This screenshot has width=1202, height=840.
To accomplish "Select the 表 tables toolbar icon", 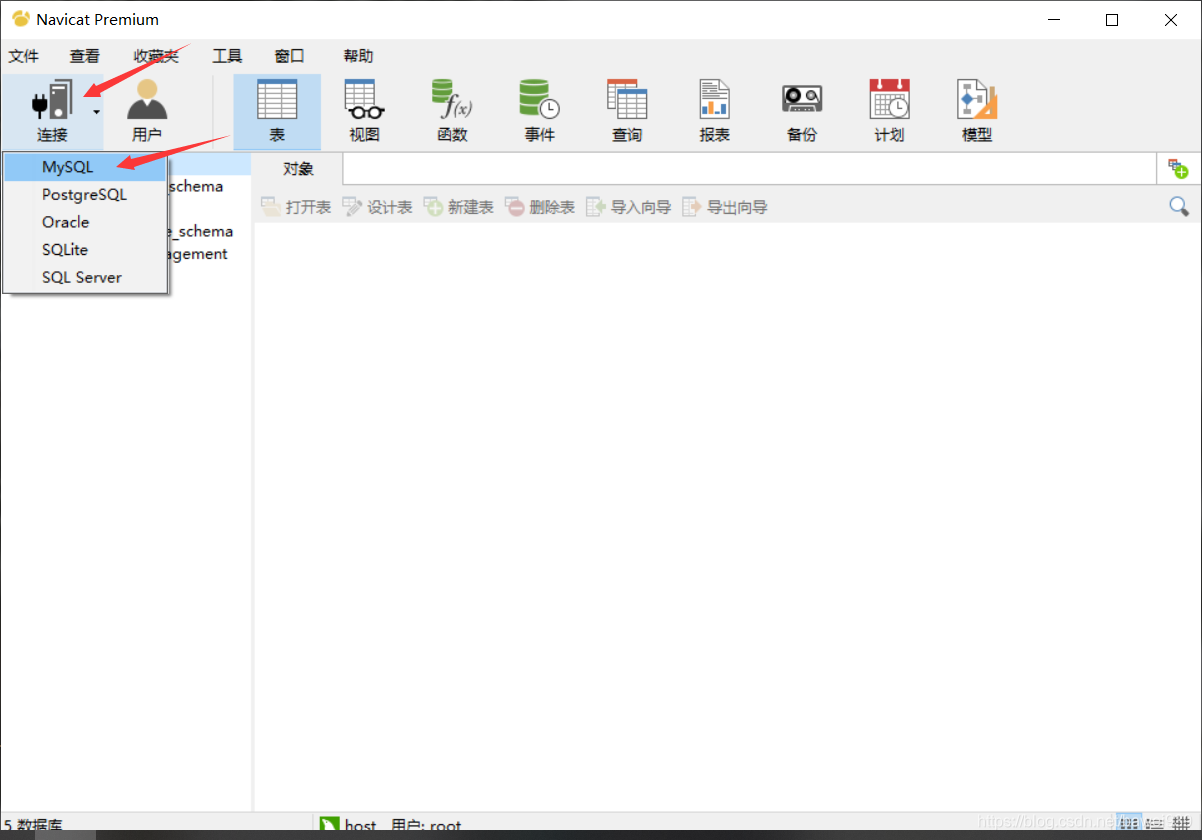I will [277, 110].
